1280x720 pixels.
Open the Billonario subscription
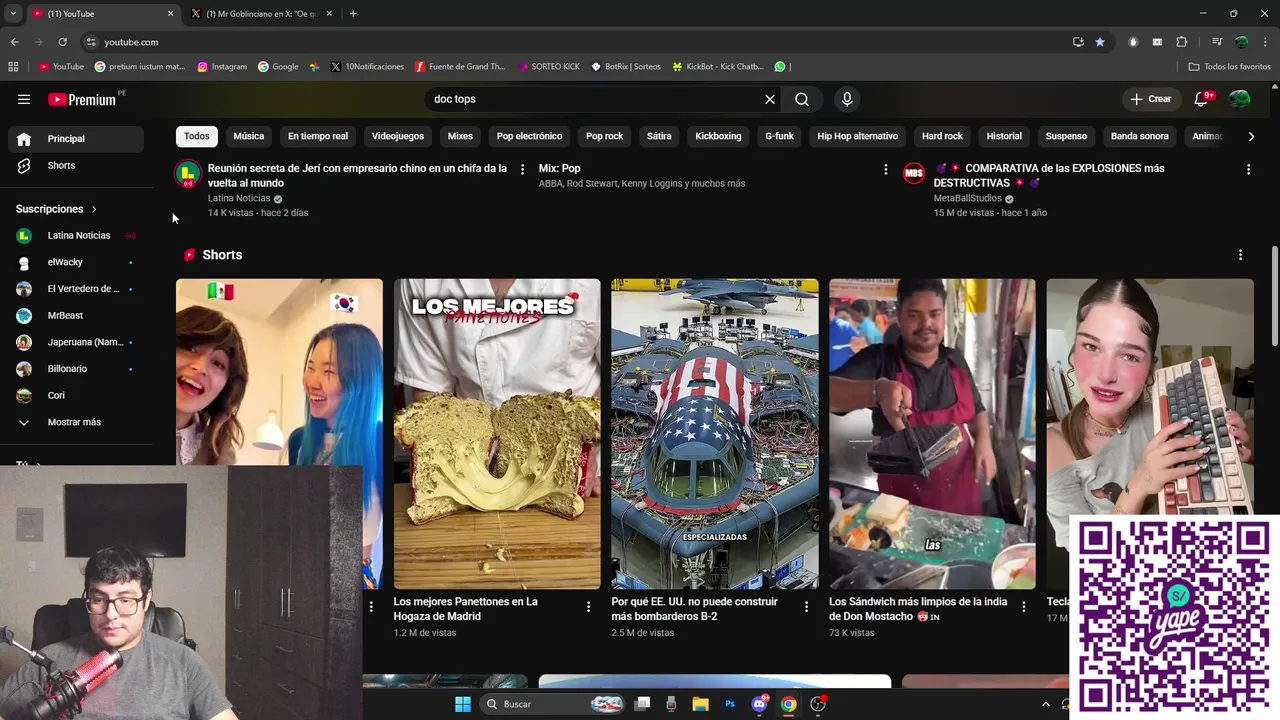click(78, 369)
